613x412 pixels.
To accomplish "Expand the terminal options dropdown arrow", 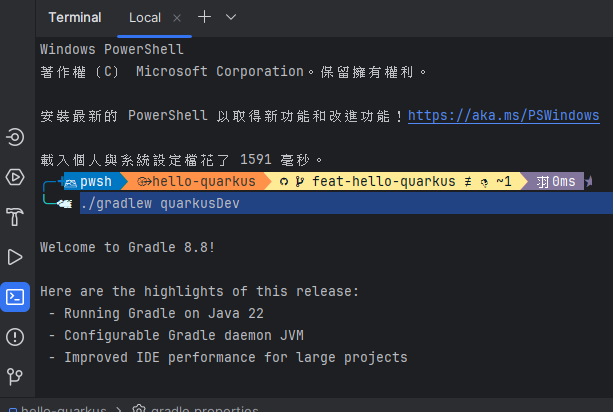I will 231,17.
